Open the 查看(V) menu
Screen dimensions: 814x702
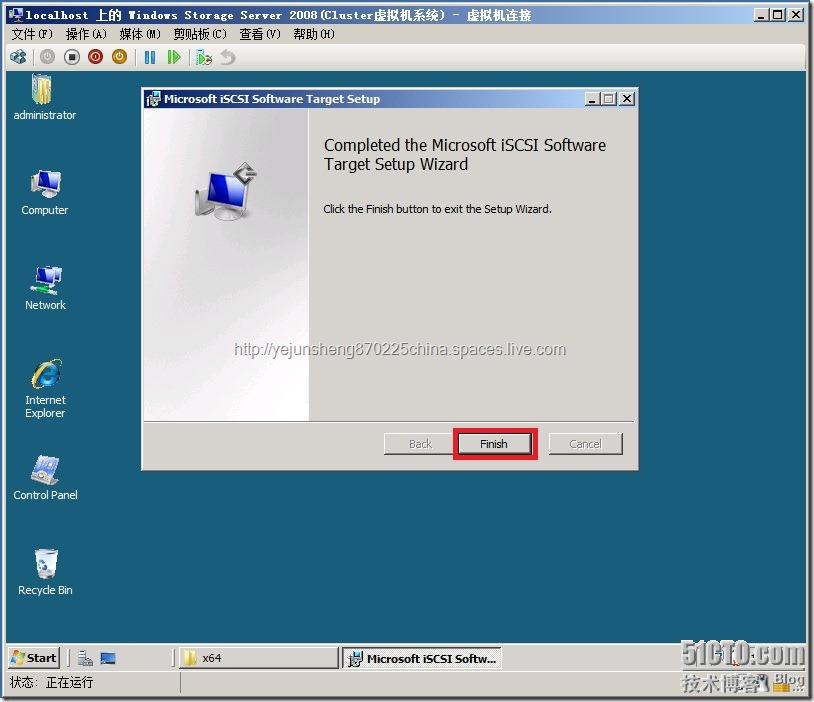pyautogui.click(x=260, y=34)
